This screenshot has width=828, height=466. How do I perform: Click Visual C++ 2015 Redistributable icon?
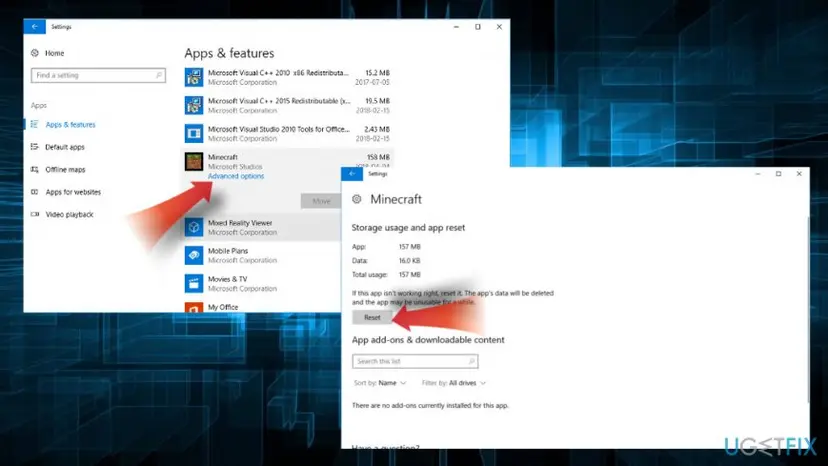point(194,105)
